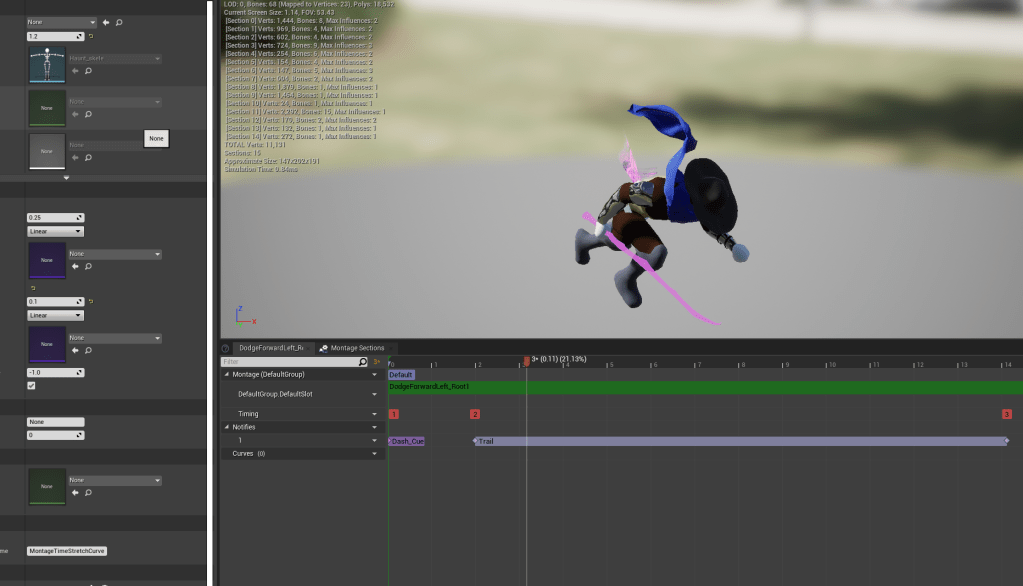Click the search icon in the timeline filter box
Image resolution: width=1023 pixels, height=586 pixels.
tap(364, 361)
